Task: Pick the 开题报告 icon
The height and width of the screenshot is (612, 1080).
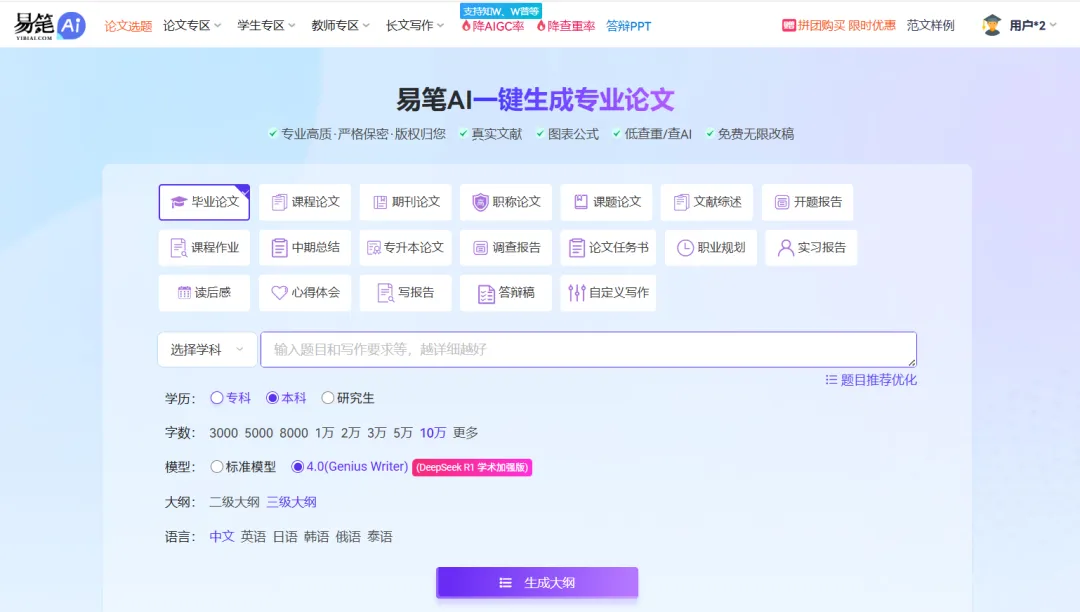Action: 782,202
